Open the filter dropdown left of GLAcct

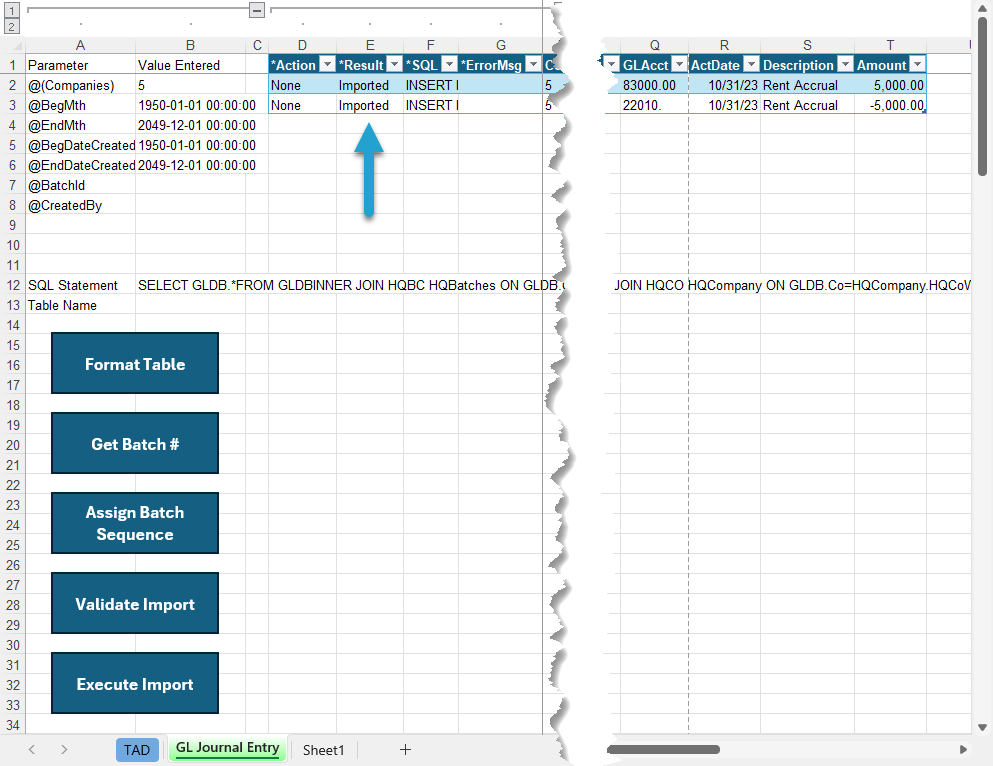[612, 64]
